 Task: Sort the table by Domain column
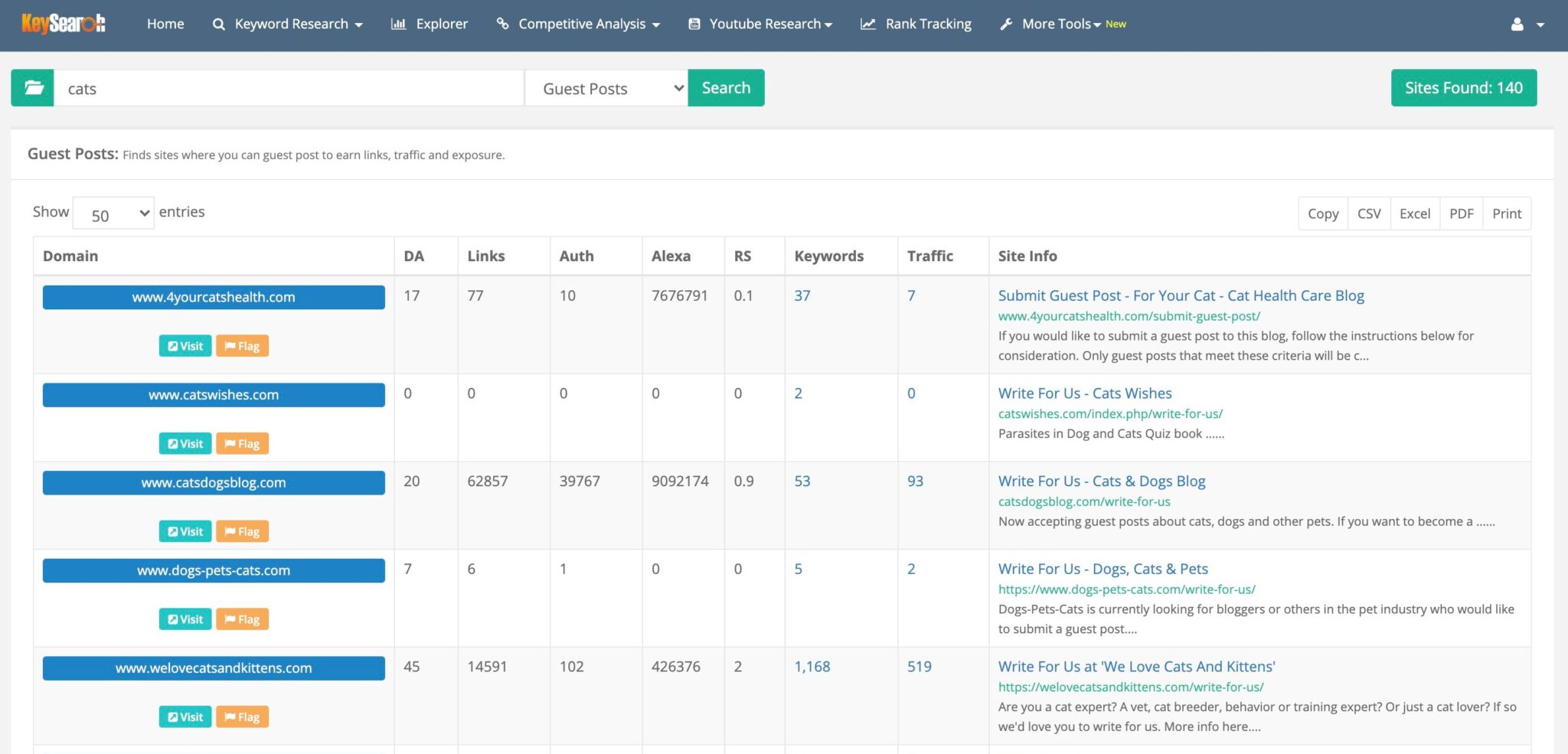point(214,256)
